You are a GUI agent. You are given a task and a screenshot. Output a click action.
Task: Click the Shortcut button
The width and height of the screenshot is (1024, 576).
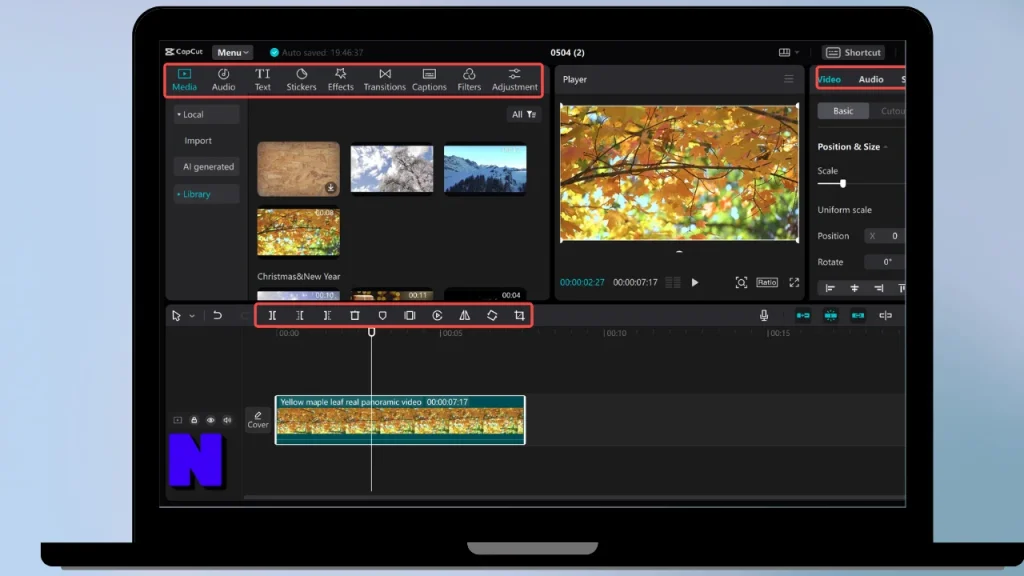854,52
